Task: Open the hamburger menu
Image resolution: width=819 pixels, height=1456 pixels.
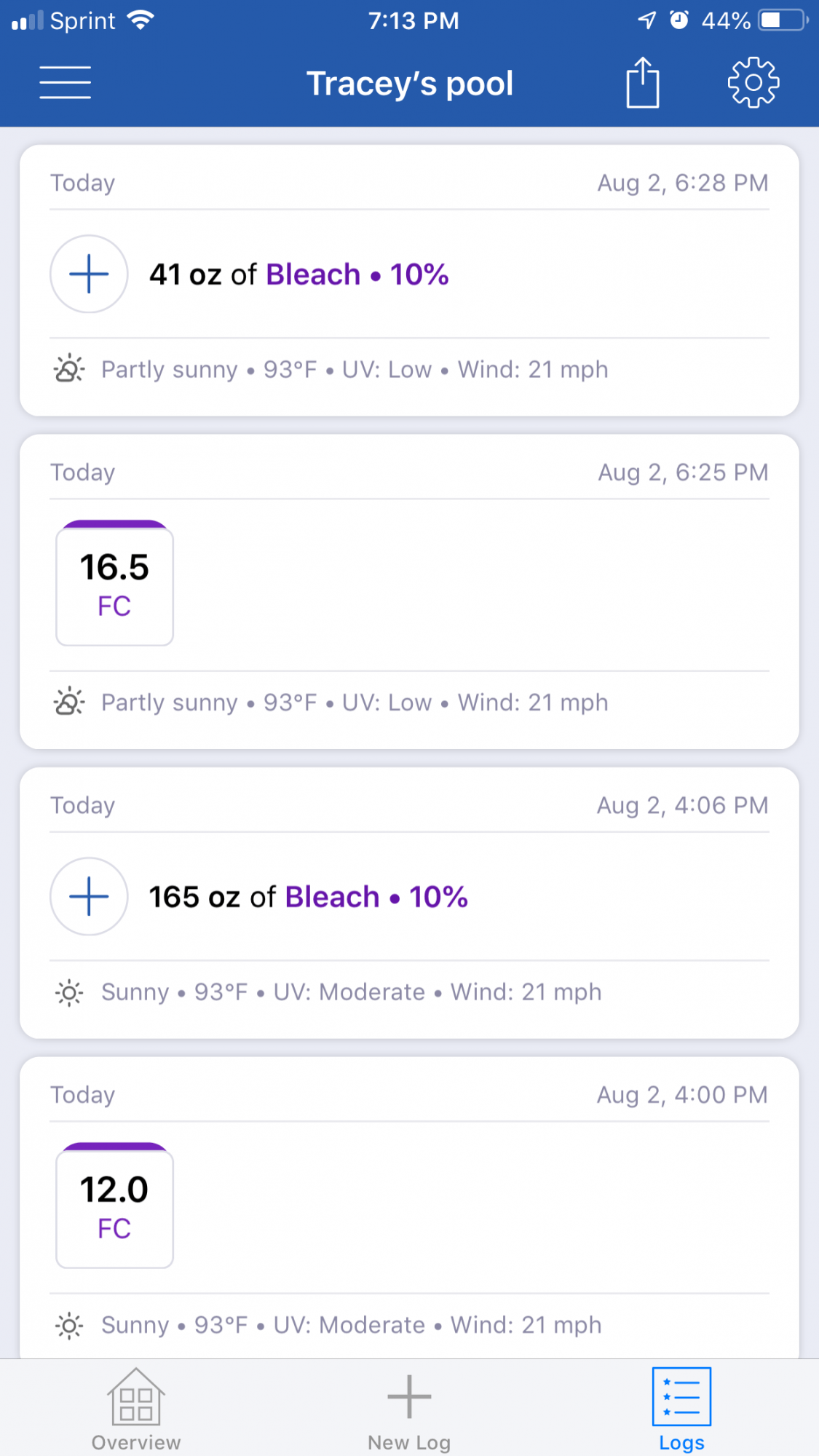Action: pos(65,82)
